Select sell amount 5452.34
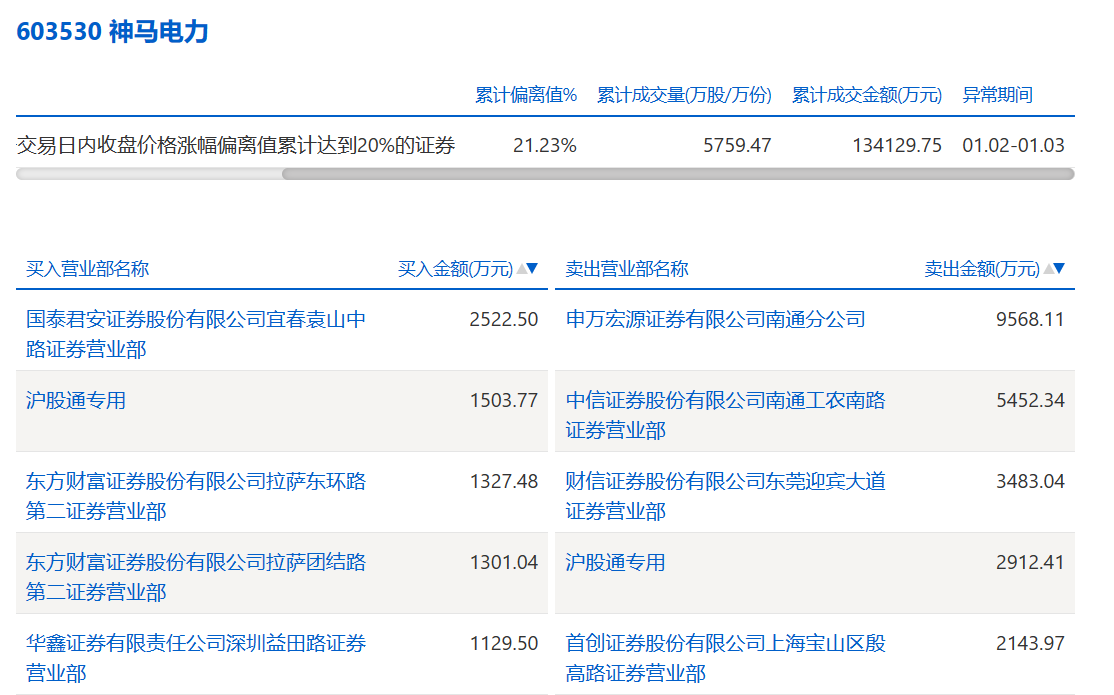 pos(1030,400)
